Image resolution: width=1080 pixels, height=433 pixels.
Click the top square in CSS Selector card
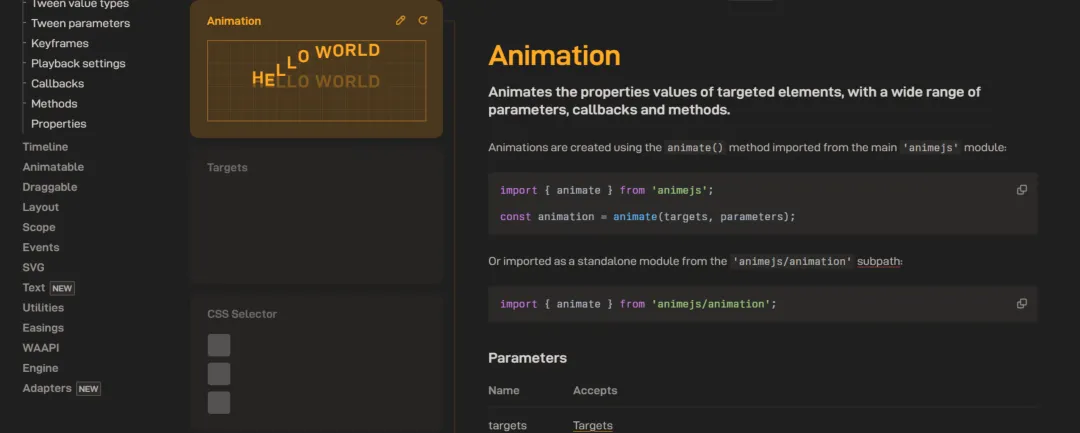coord(219,345)
